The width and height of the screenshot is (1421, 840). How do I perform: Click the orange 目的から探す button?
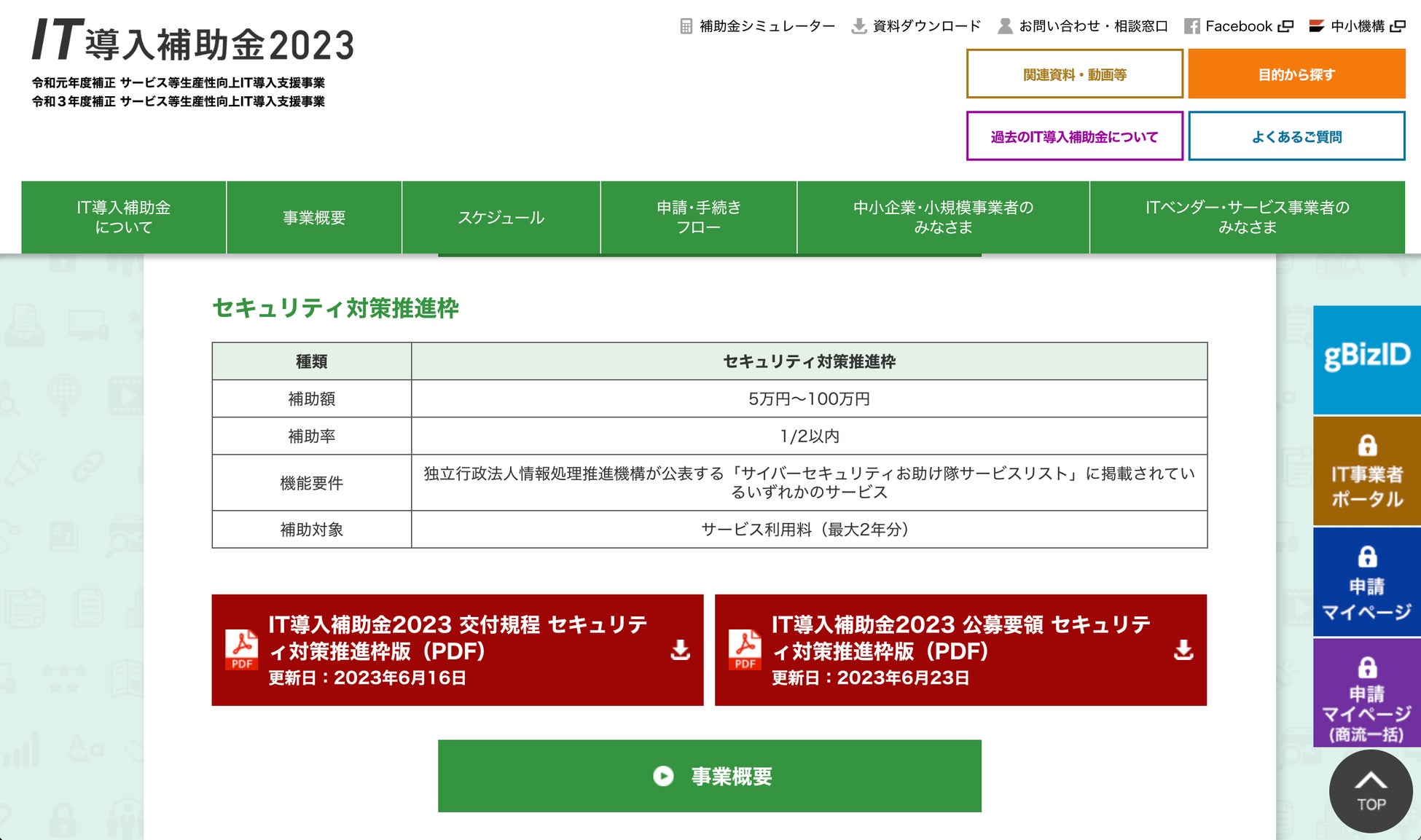click(1296, 74)
